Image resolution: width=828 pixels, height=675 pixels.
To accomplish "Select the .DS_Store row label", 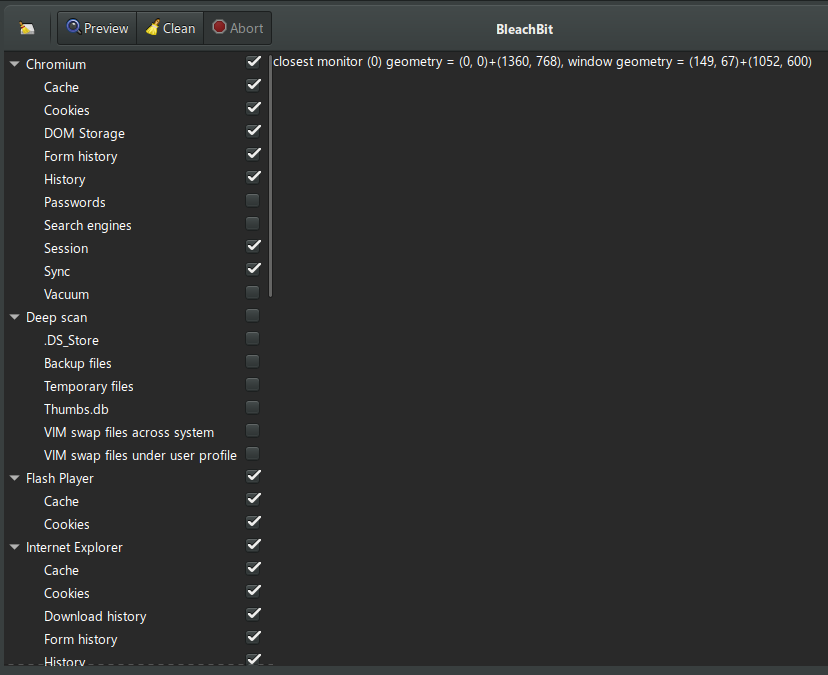I will (71, 341).
